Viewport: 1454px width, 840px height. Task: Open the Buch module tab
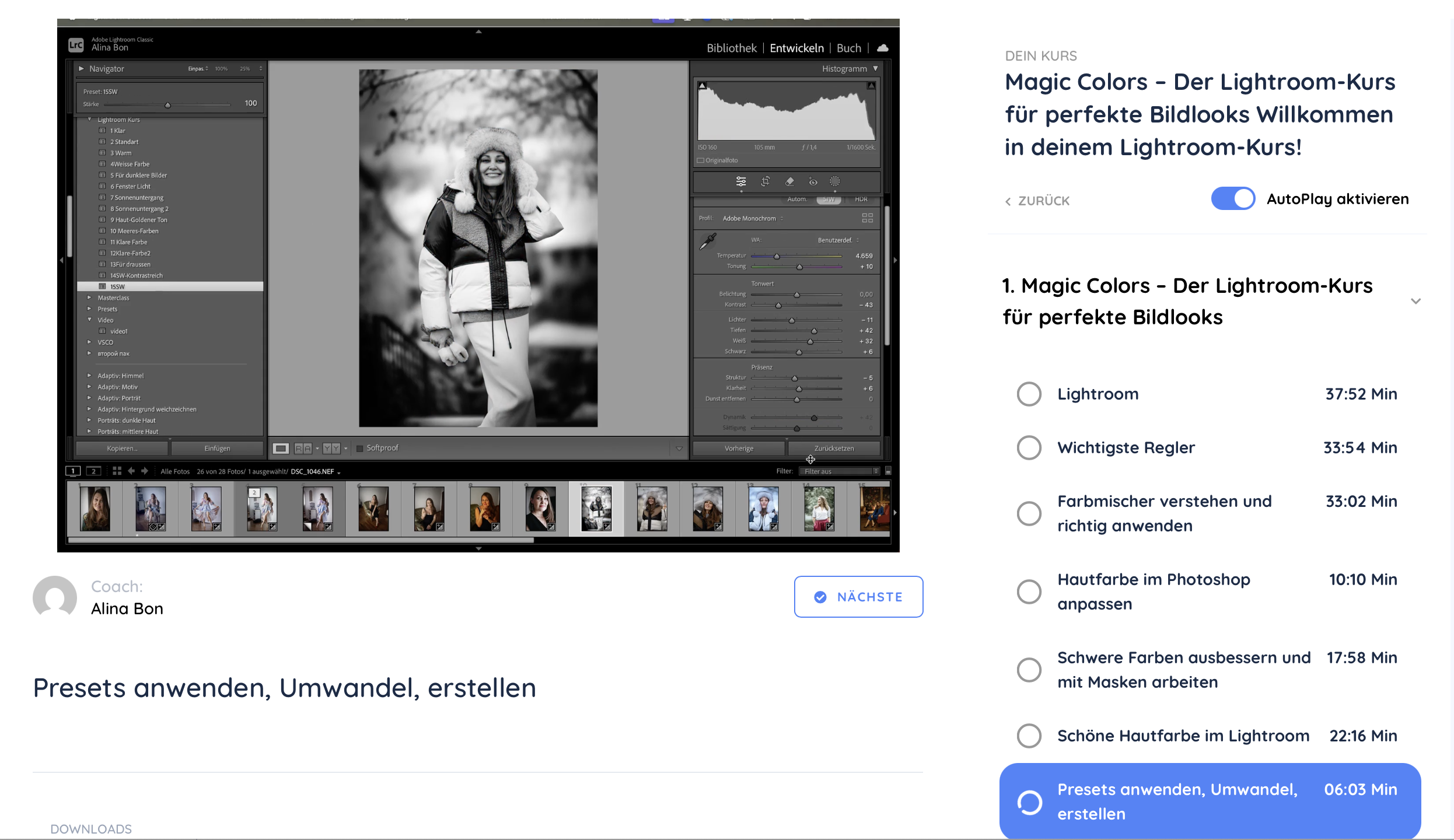coord(848,48)
